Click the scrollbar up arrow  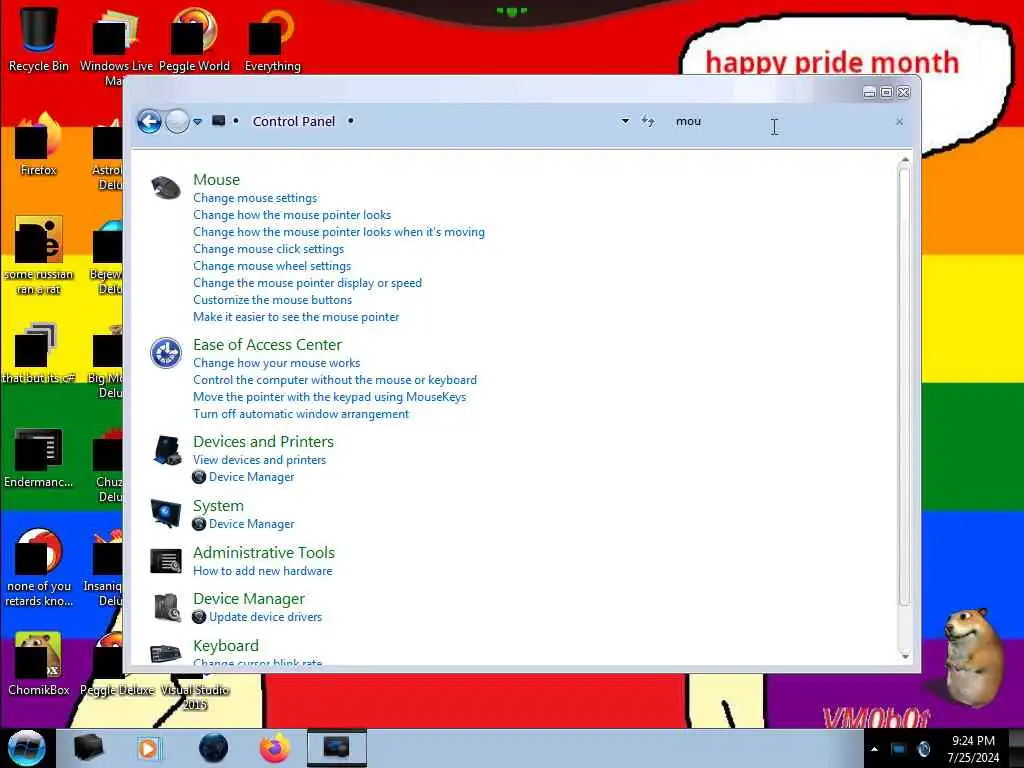[x=904, y=161]
